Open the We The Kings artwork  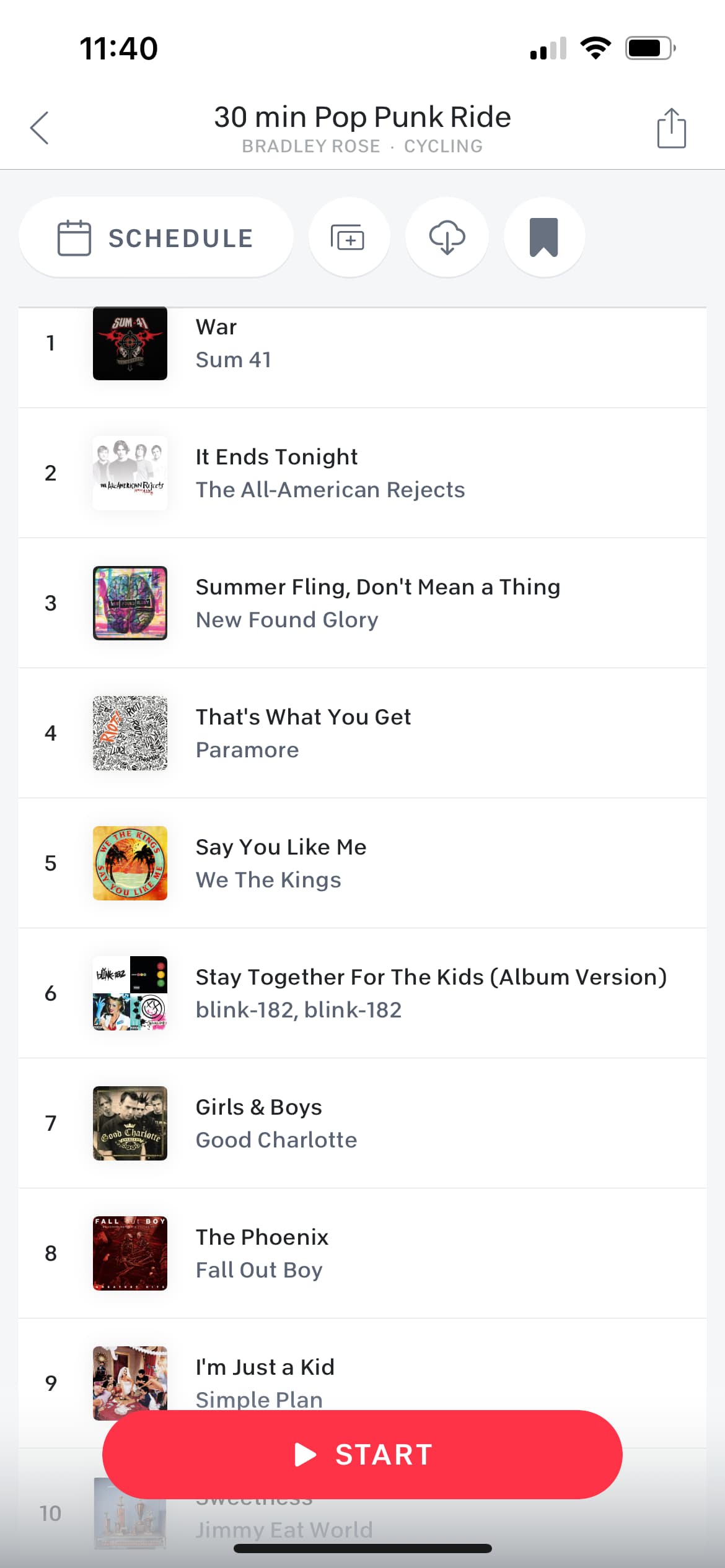click(130, 863)
